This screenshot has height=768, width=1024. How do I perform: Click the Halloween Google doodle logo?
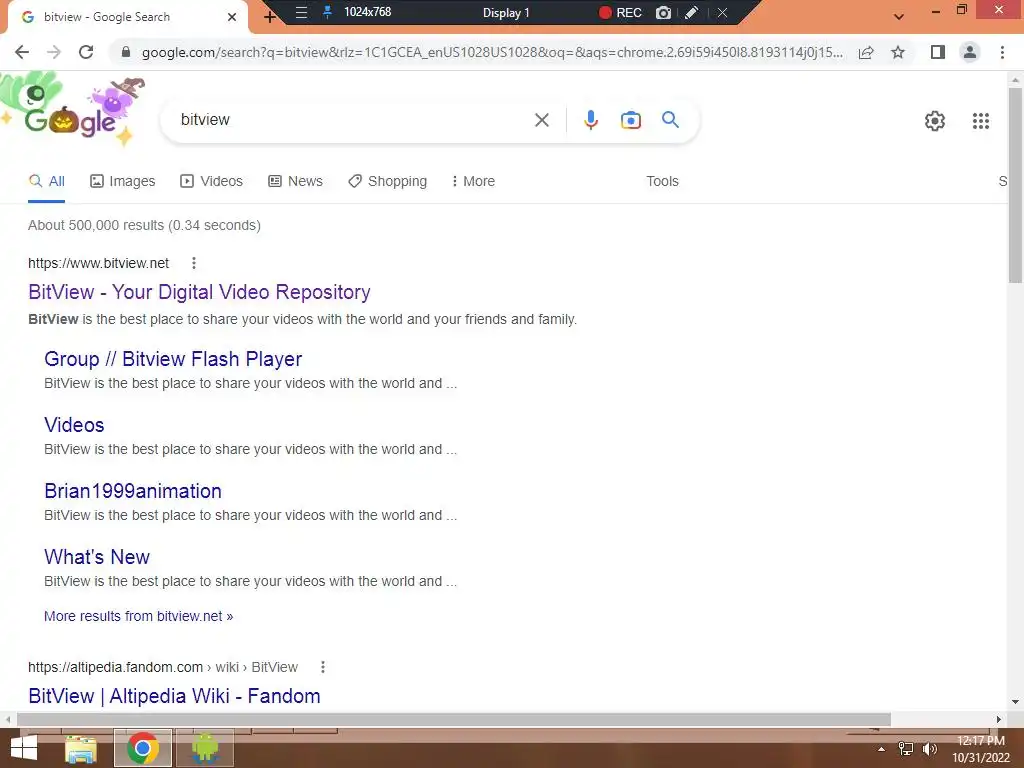pyautogui.click(x=73, y=111)
